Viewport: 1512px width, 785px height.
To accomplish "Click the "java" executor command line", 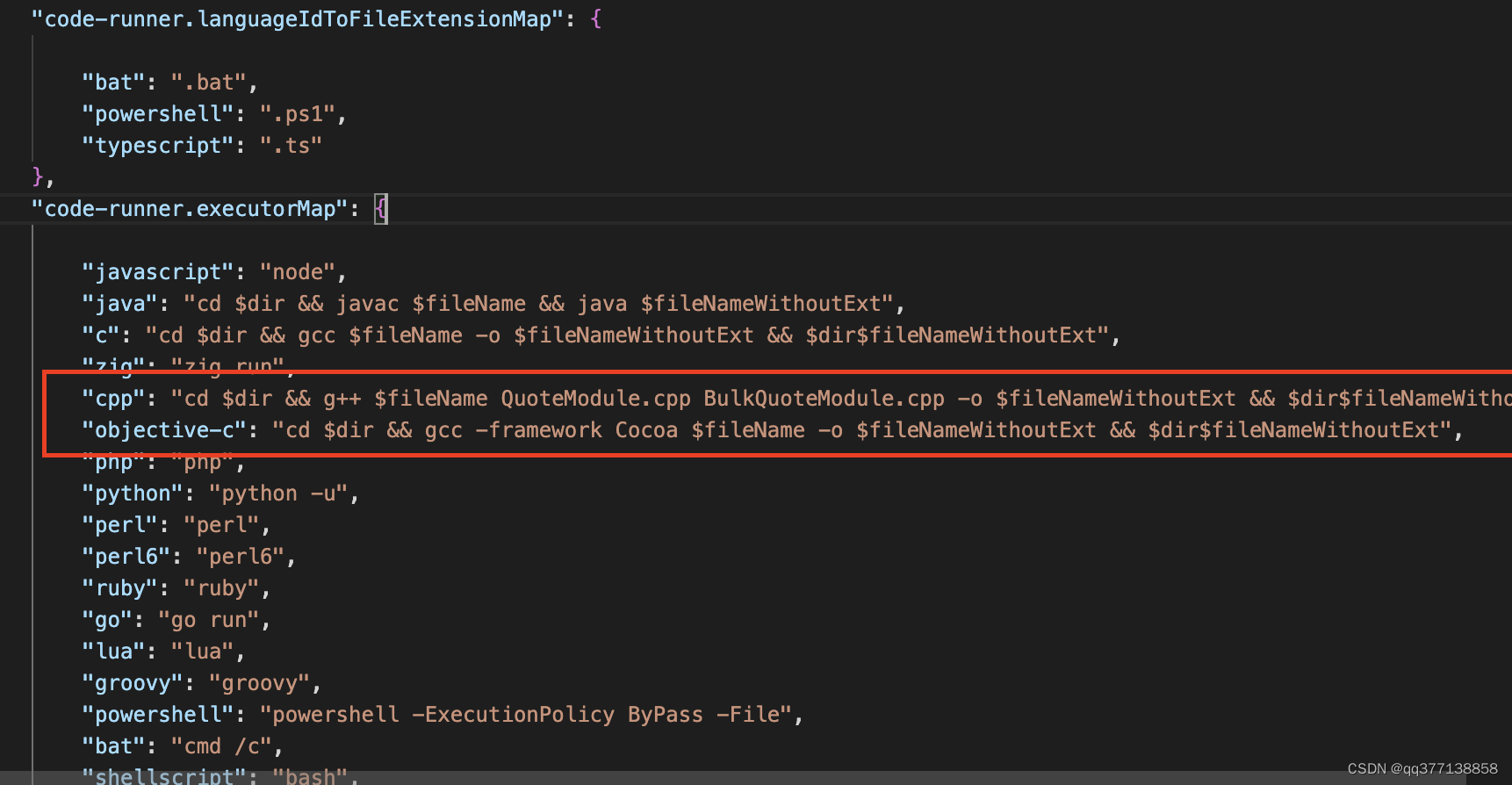I will 493,304.
